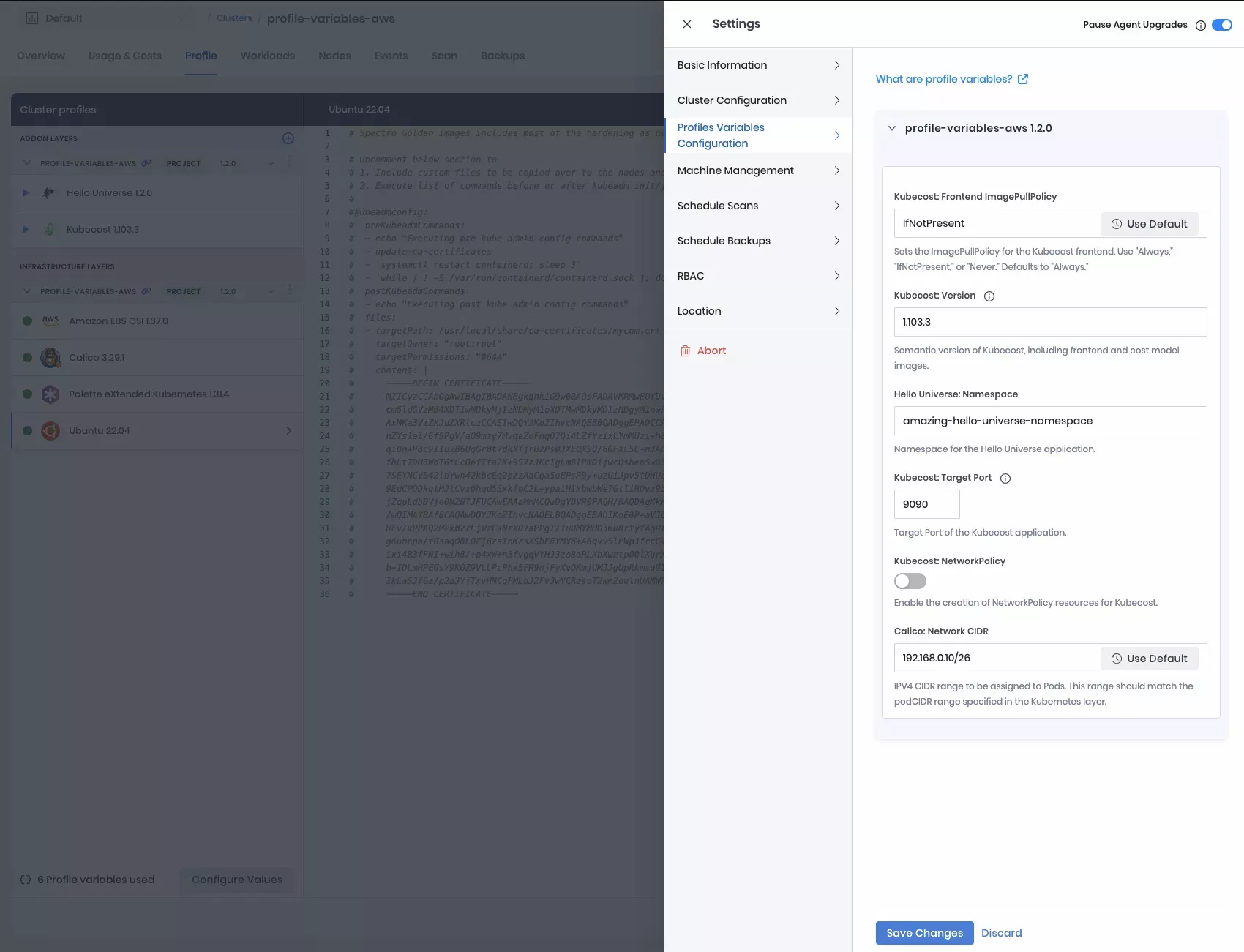
Task: Click the link icon on addon profile-variables-aws row
Action: [x=146, y=163]
